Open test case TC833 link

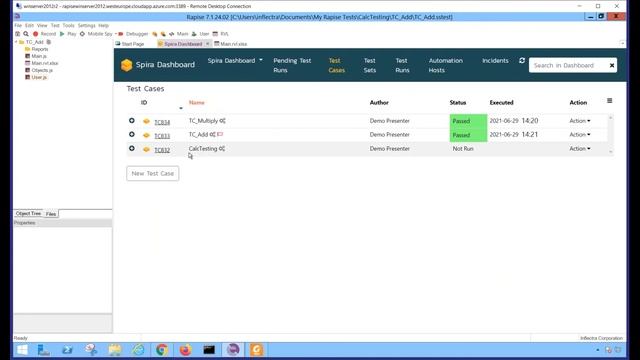click(x=162, y=136)
